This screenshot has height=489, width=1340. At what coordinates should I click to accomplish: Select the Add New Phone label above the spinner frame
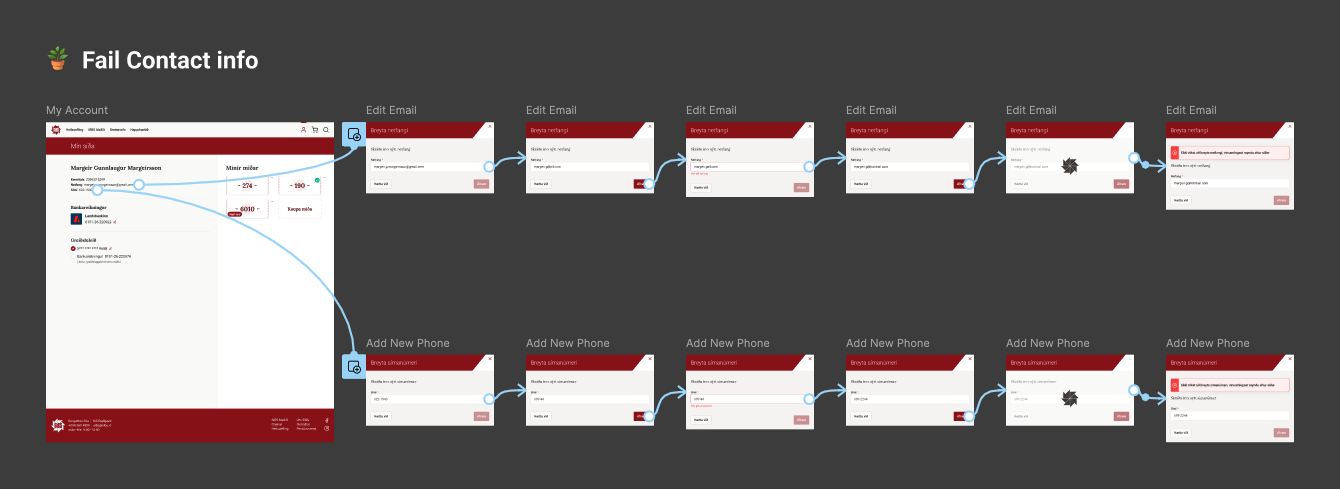pyautogui.click(x=1048, y=343)
